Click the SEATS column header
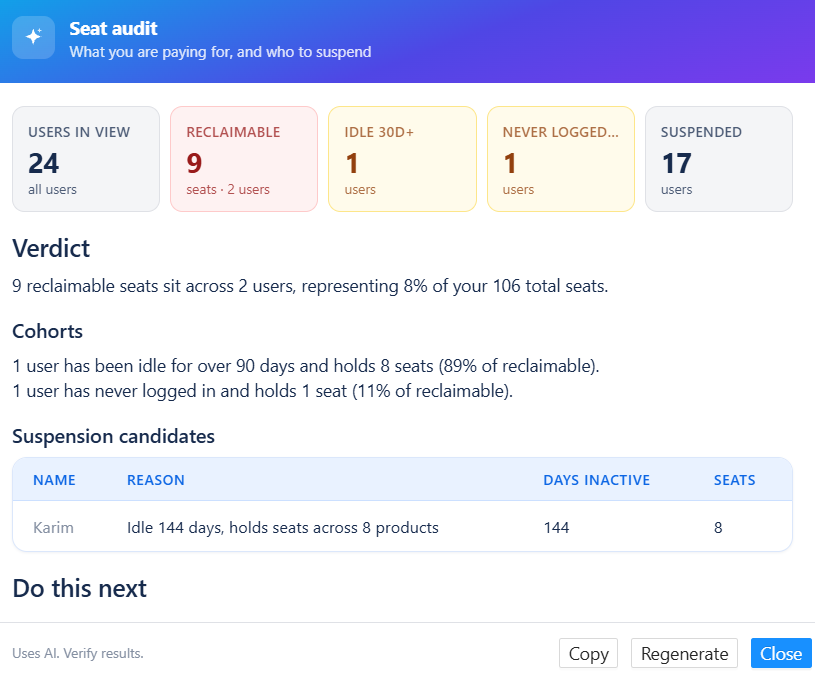This screenshot has width=815, height=679. 734,480
